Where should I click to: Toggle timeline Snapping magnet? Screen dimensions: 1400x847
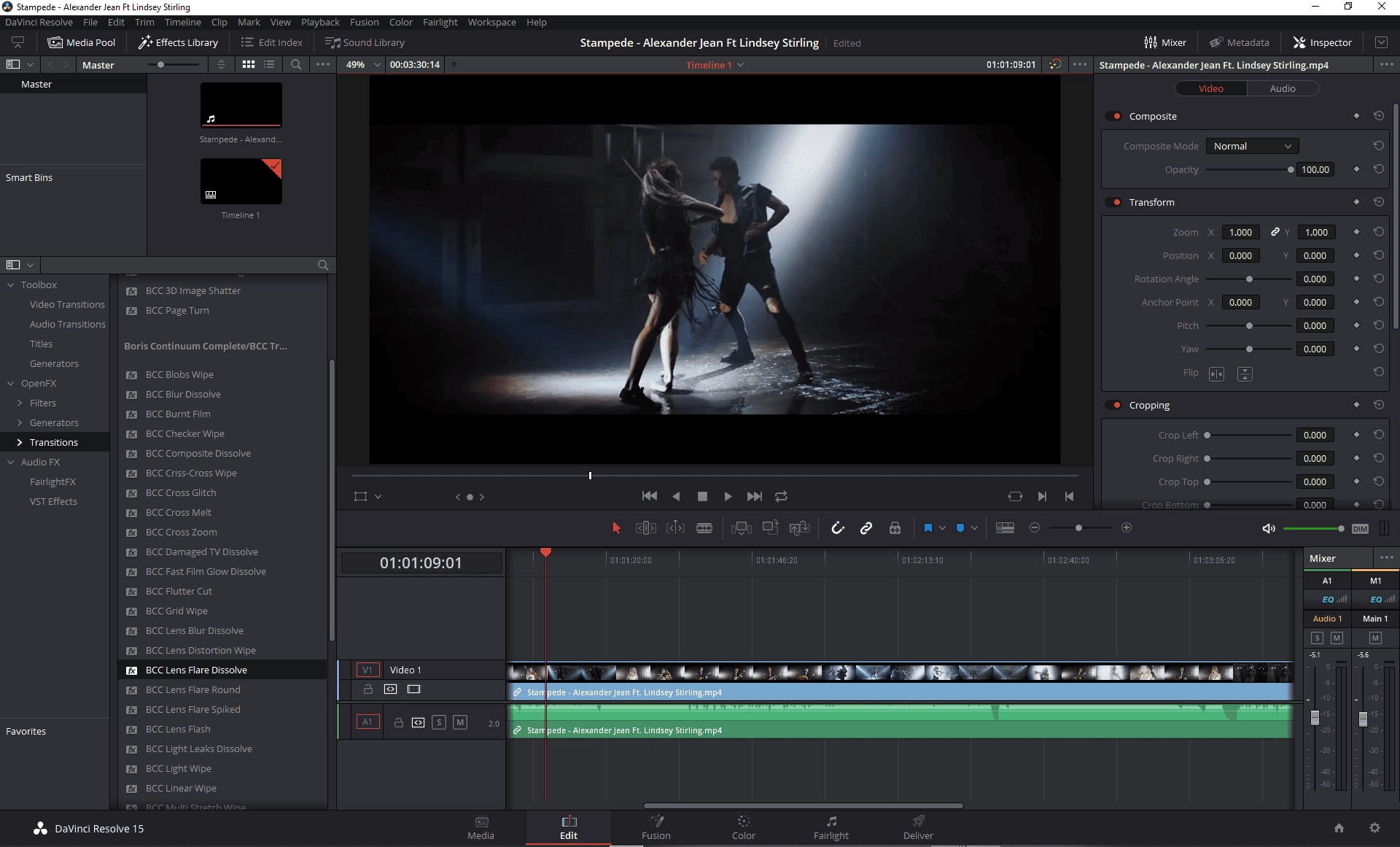coord(837,528)
